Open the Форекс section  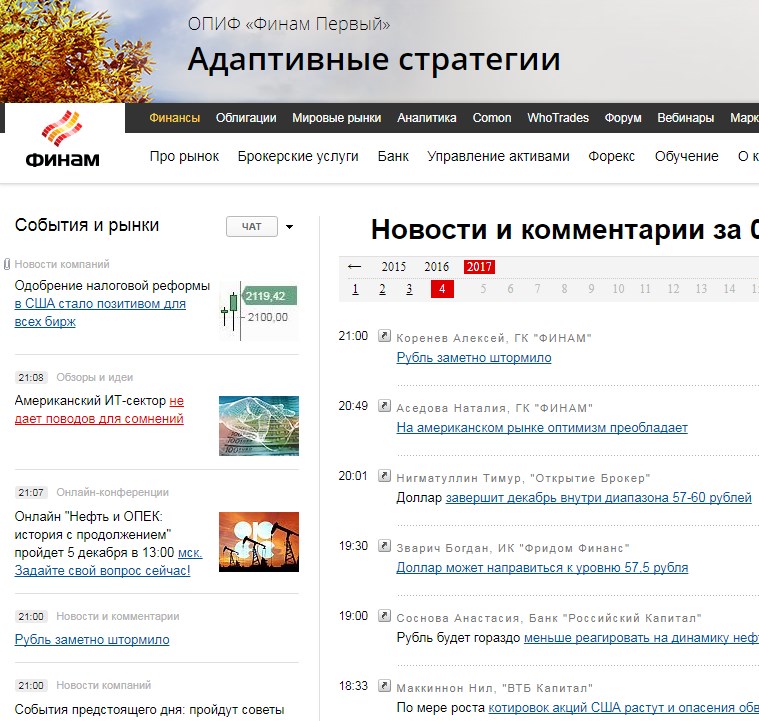click(x=611, y=156)
